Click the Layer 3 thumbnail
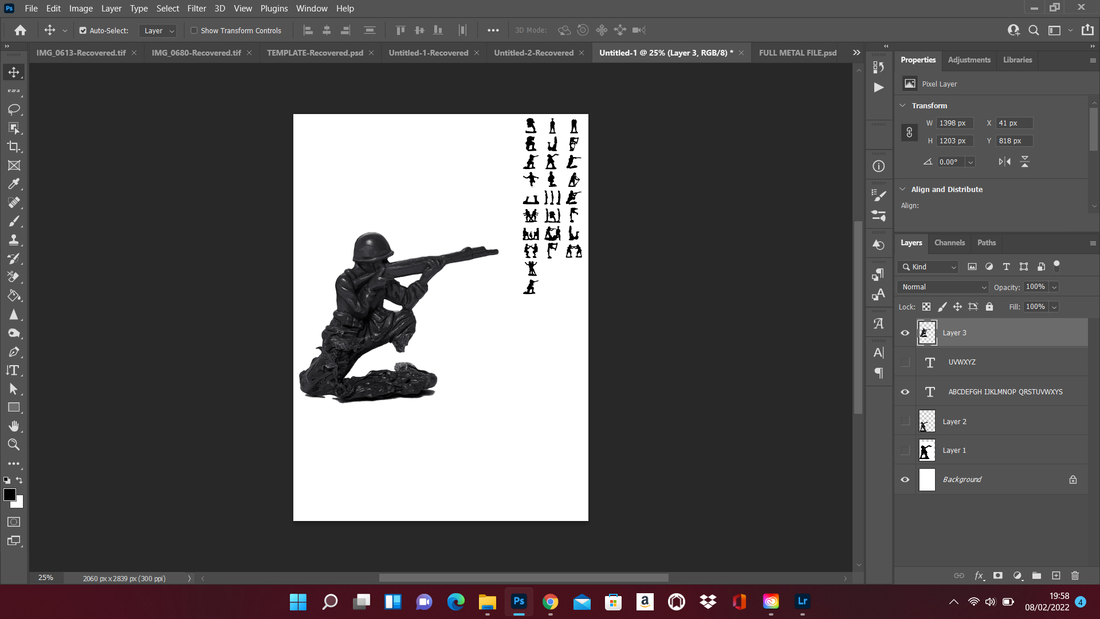This screenshot has height=619, width=1100. [927, 333]
